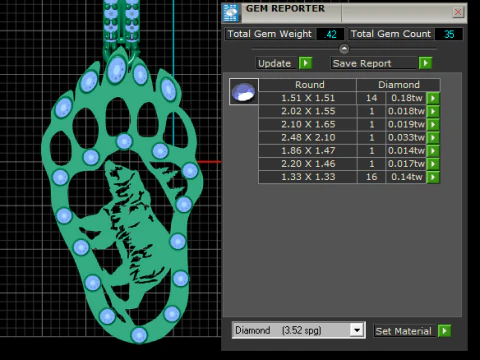
Task: Click the Total Gem Count label
Action: click(391, 34)
